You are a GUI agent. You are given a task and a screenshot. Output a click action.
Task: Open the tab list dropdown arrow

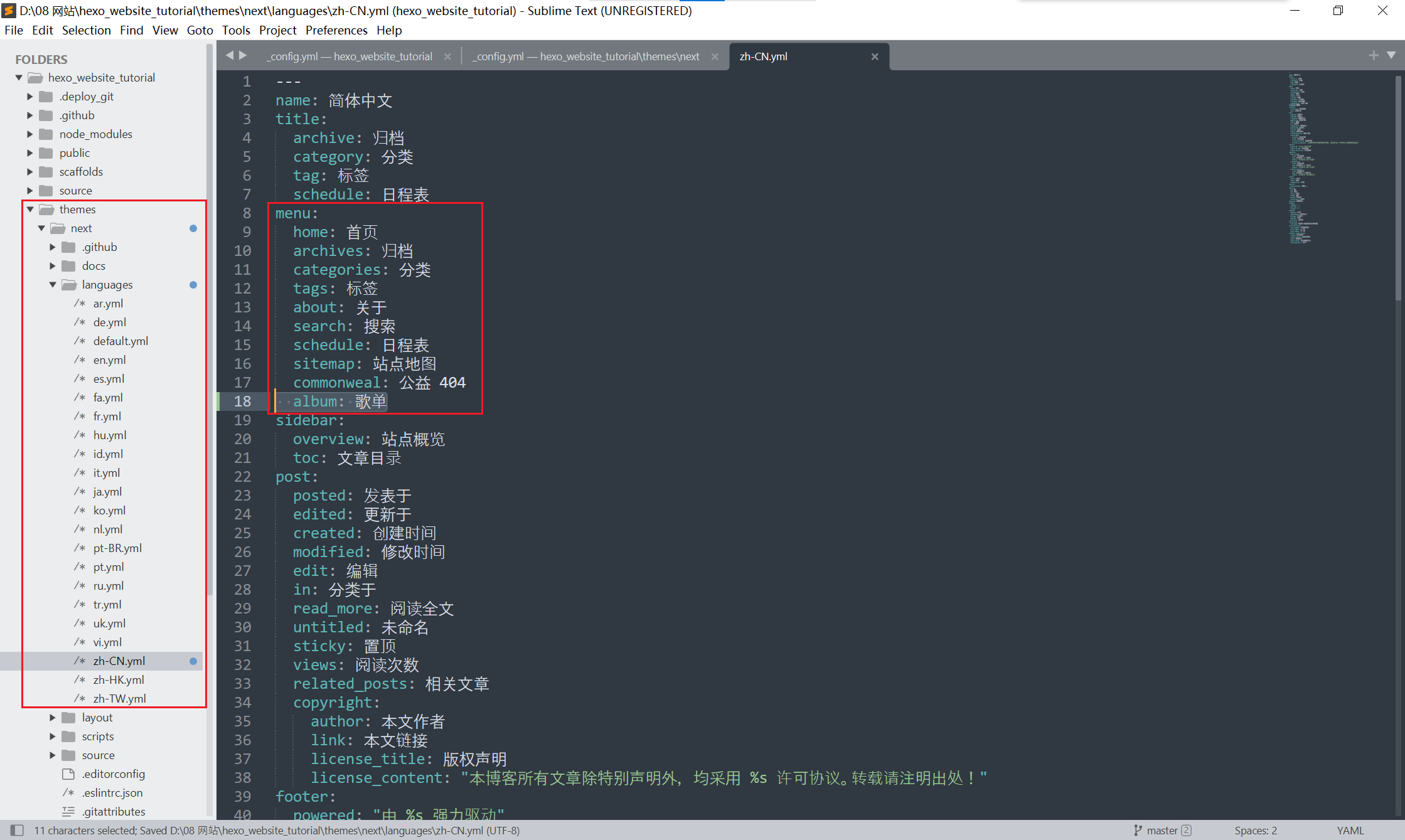1391,55
